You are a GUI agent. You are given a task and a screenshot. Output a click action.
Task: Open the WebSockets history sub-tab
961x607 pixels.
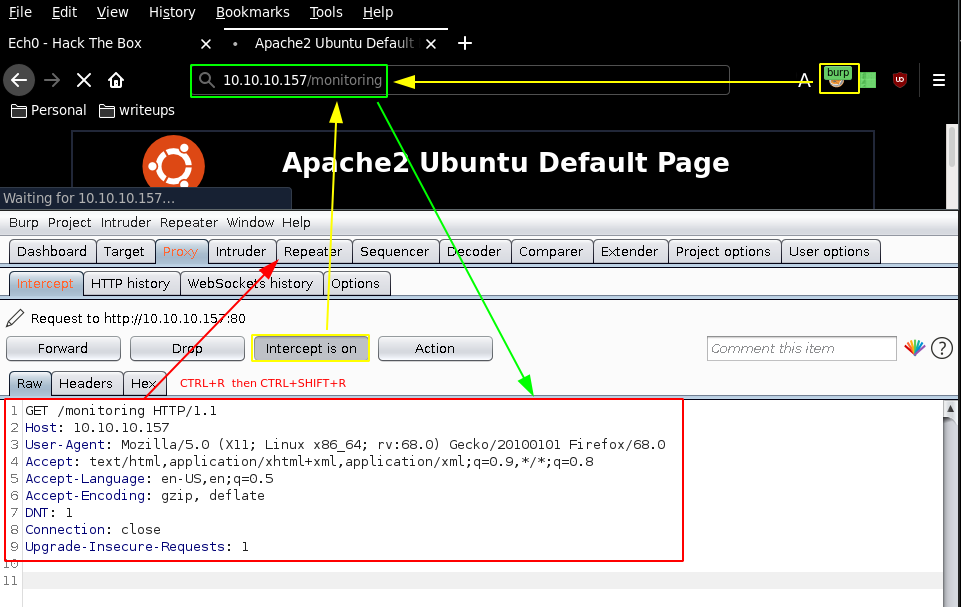point(250,283)
